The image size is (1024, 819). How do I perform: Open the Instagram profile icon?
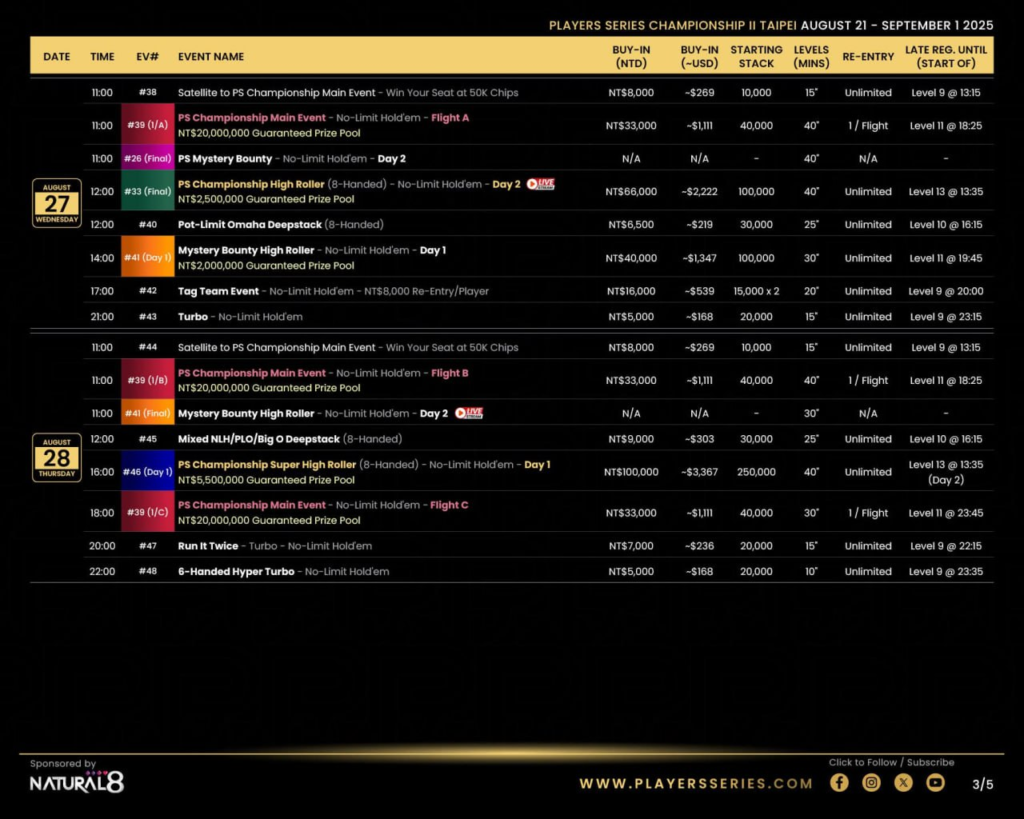pos(871,783)
